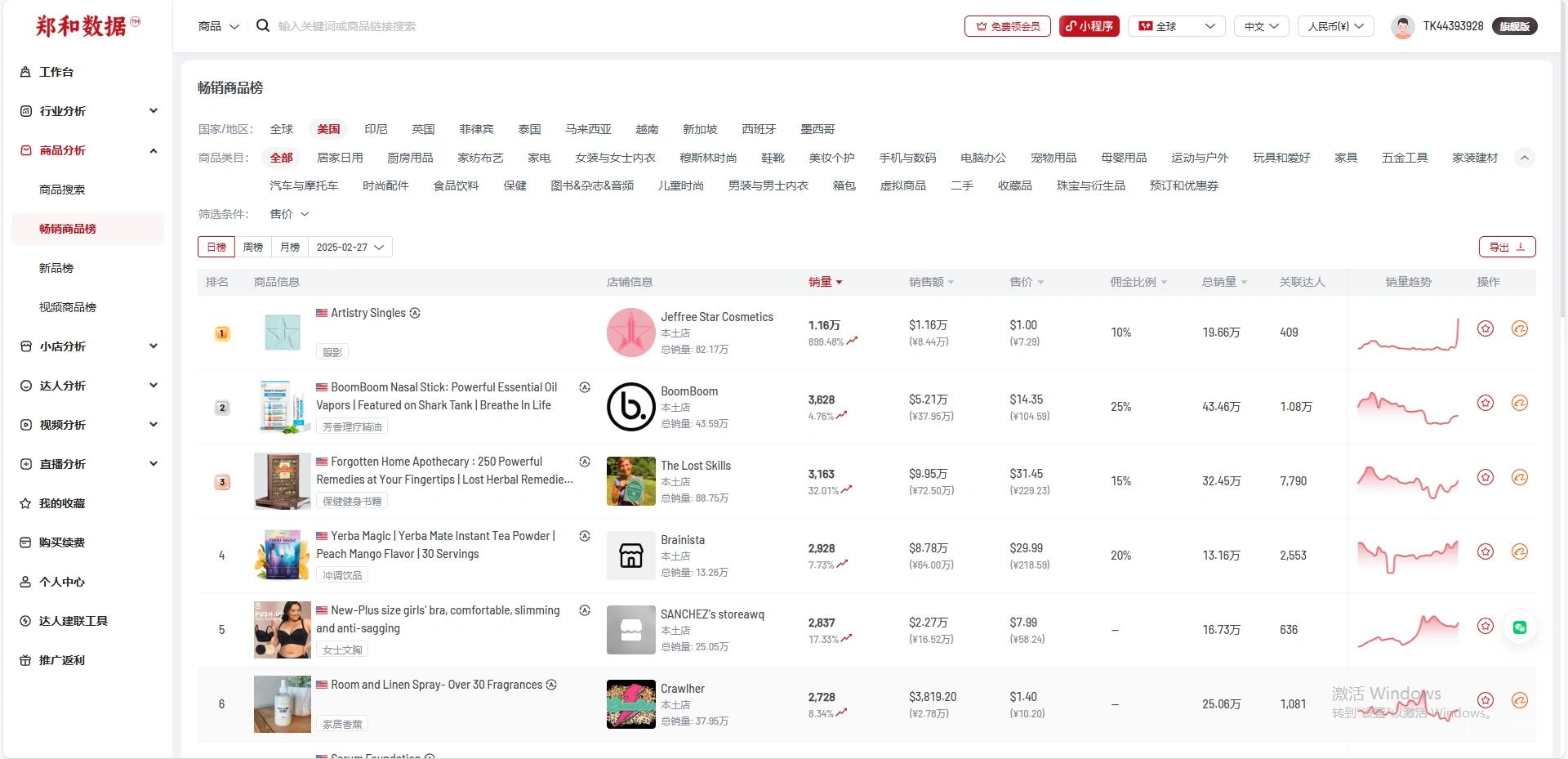Open analysis icon for BoomBoom Nasal Stick row

tap(1520, 403)
